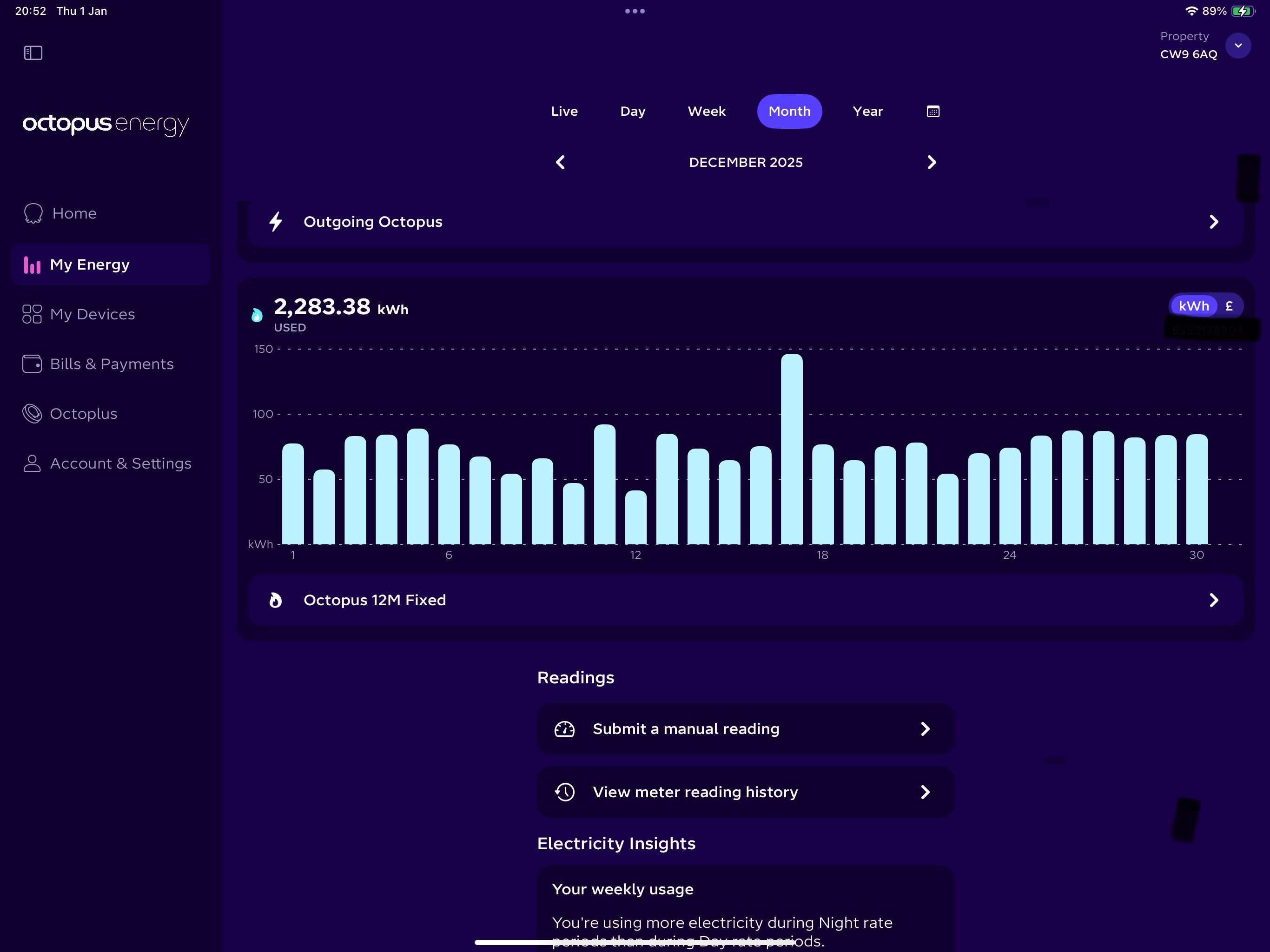The image size is (1270, 952).
Task: Switch to the Year tab
Action: click(x=867, y=112)
